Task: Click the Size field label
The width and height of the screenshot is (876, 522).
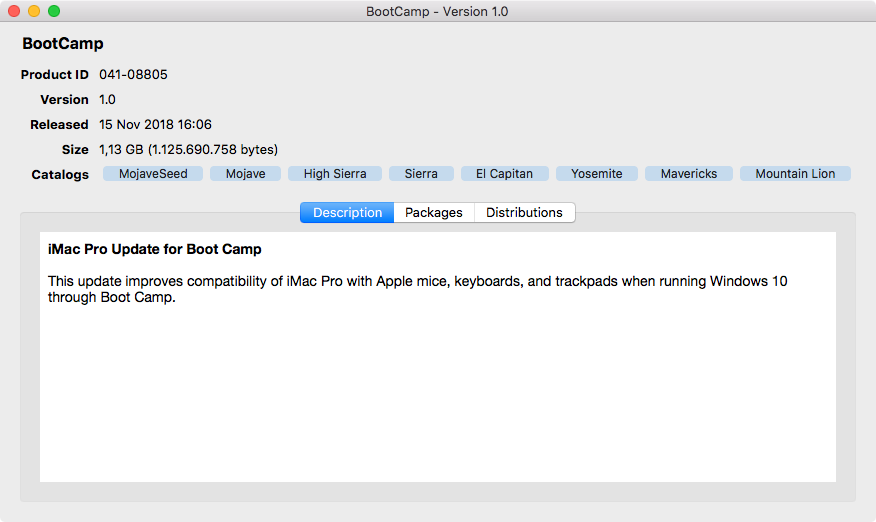Action: (x=75, y=149)
